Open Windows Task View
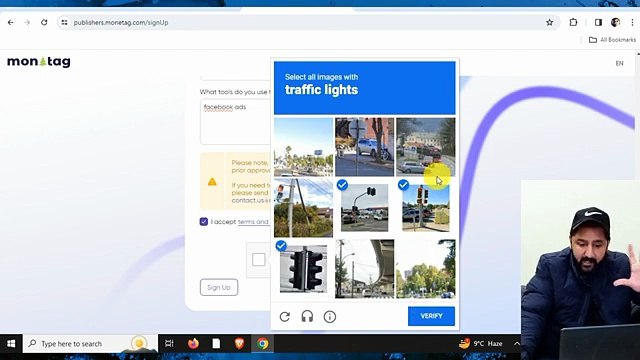The width and height of the screenshot is (640, 360). (x=169, y=344)
